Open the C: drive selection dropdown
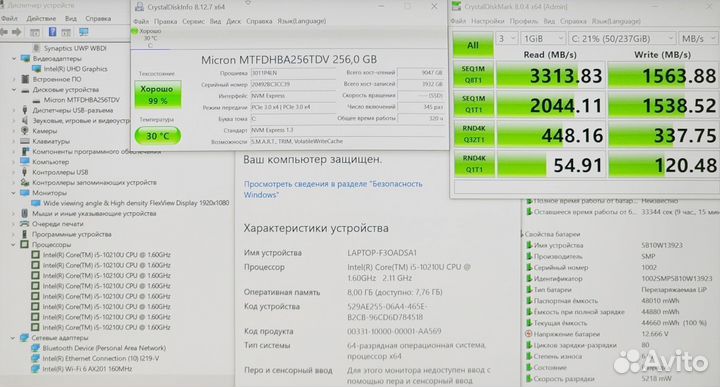 (622, 39)
